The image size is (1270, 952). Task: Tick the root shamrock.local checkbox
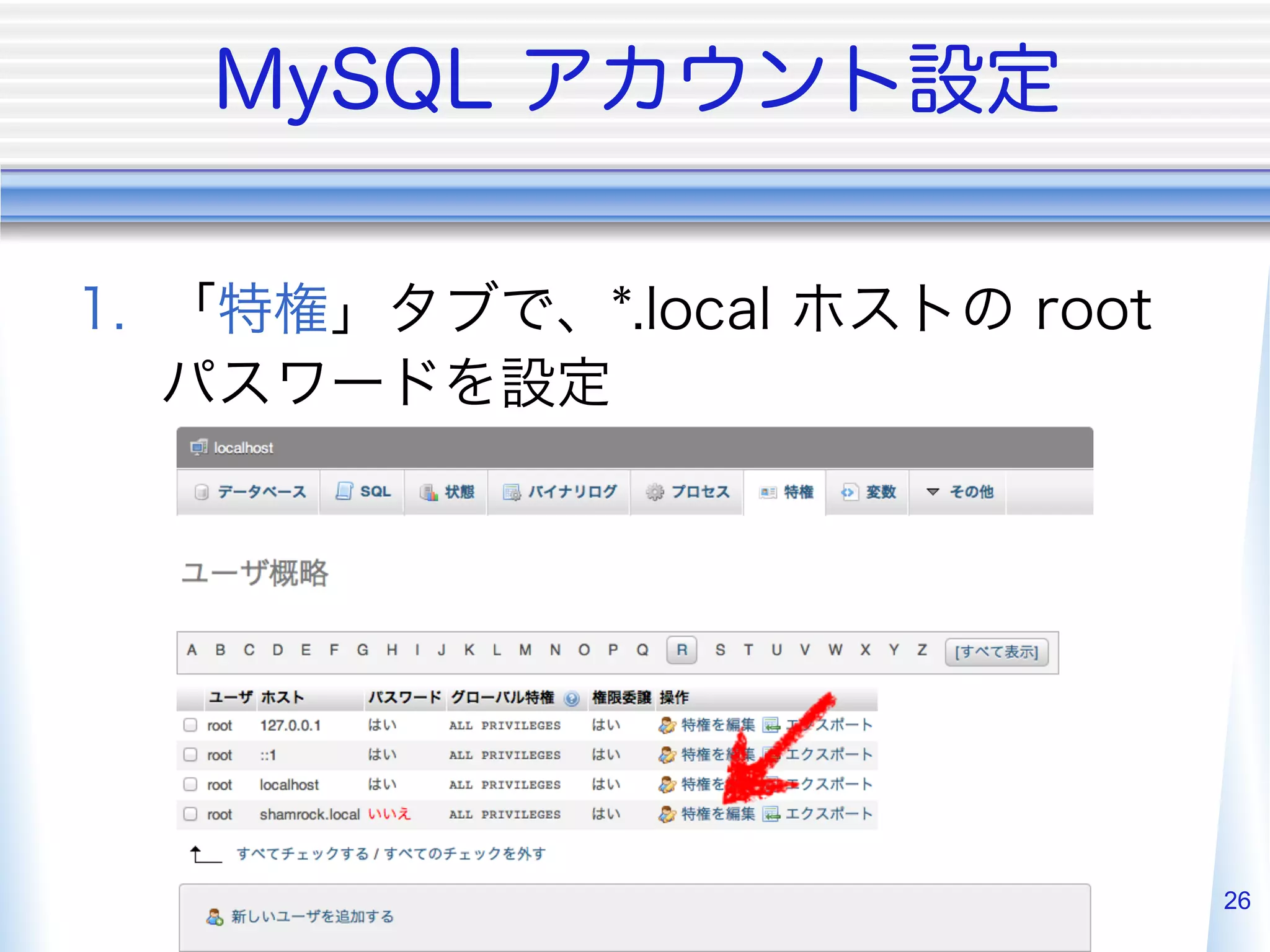coord(190,814)
